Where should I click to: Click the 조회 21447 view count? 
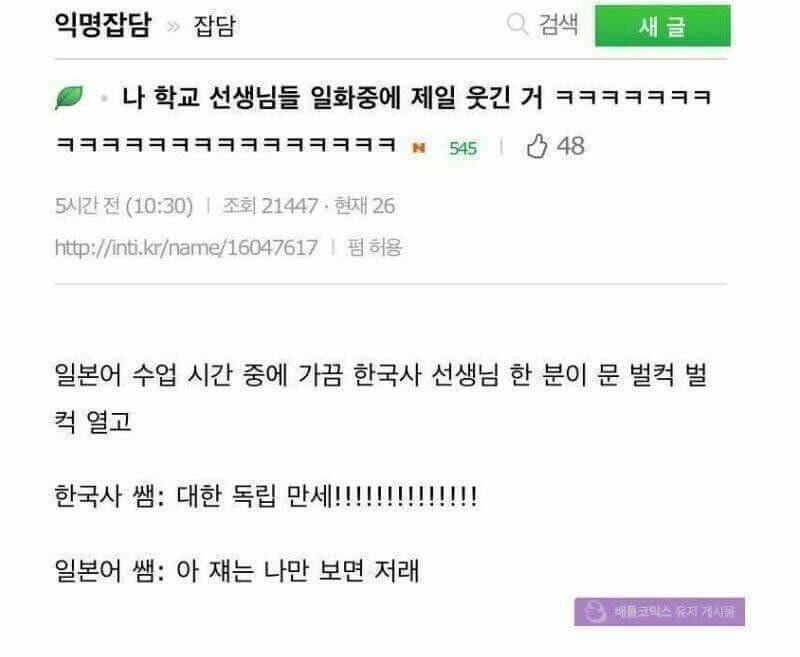[x=270, y=206]
